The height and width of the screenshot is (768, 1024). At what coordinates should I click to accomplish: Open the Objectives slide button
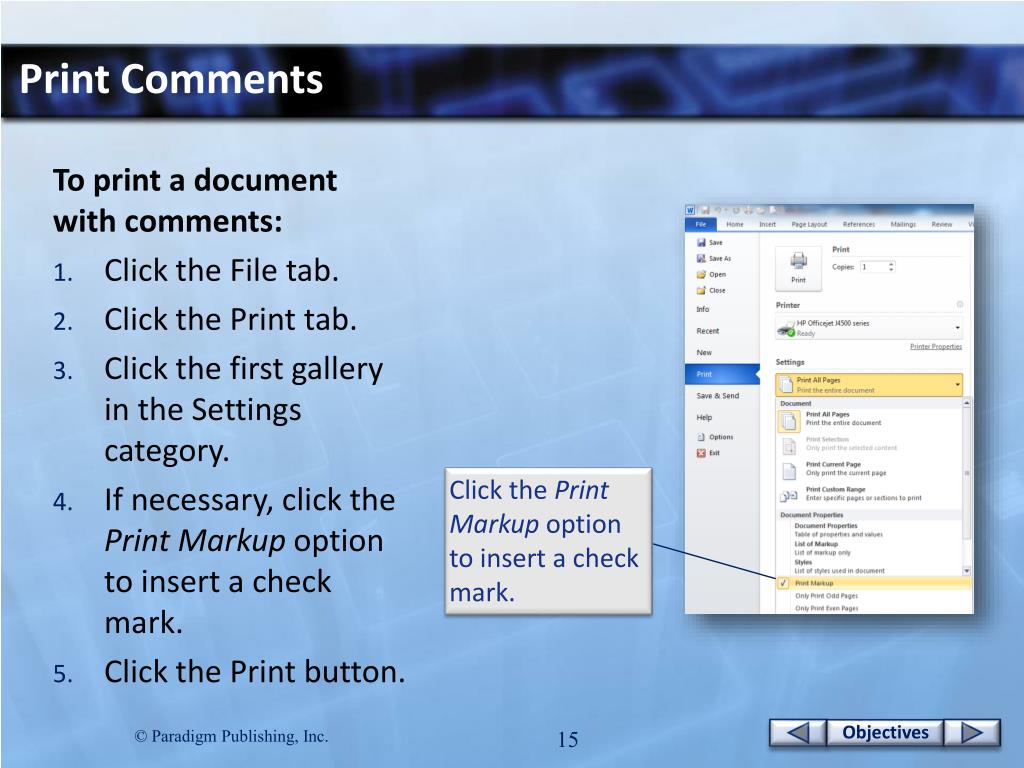tap(885, 732)
